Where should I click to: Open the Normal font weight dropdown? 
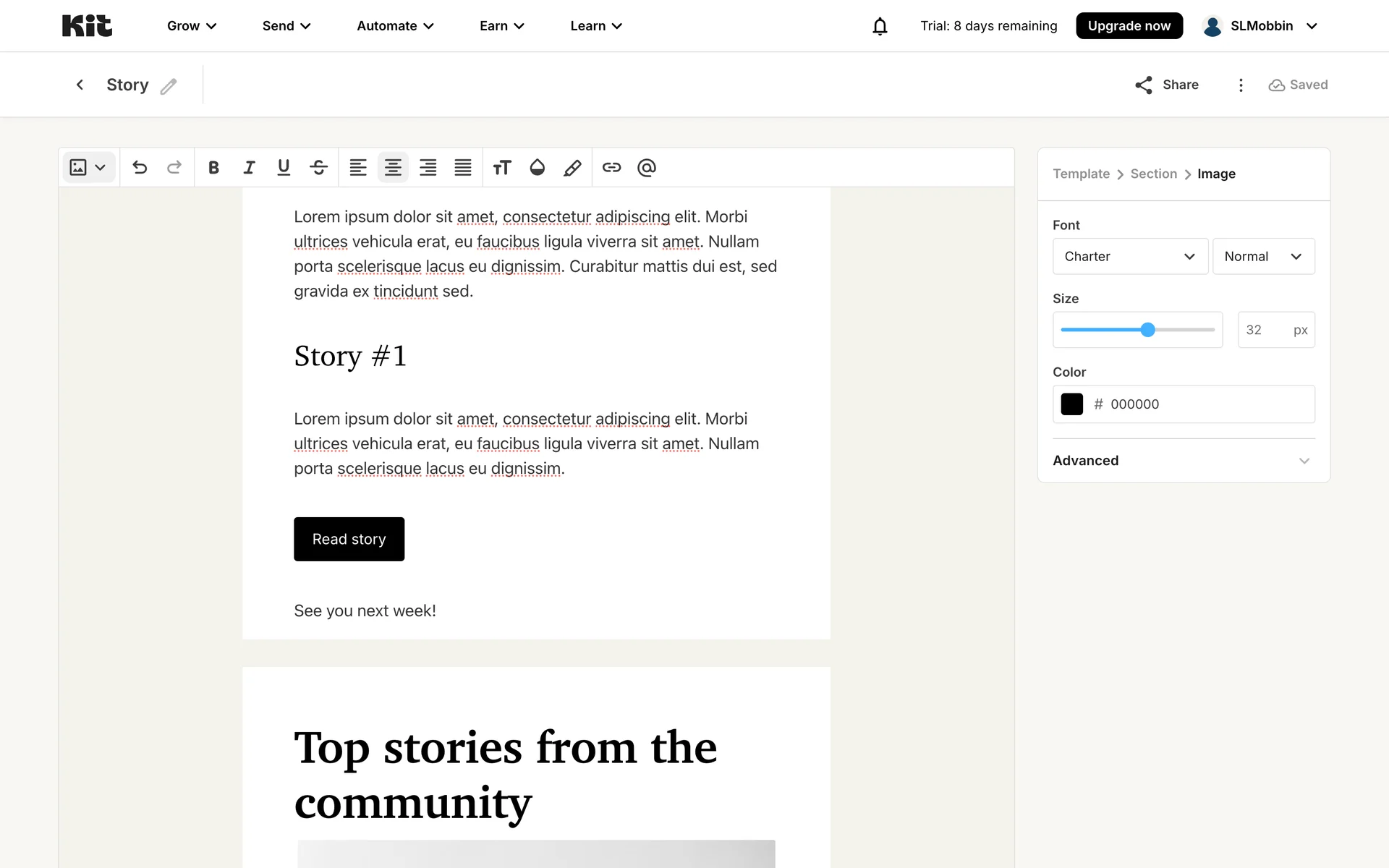click(1263, 256)
